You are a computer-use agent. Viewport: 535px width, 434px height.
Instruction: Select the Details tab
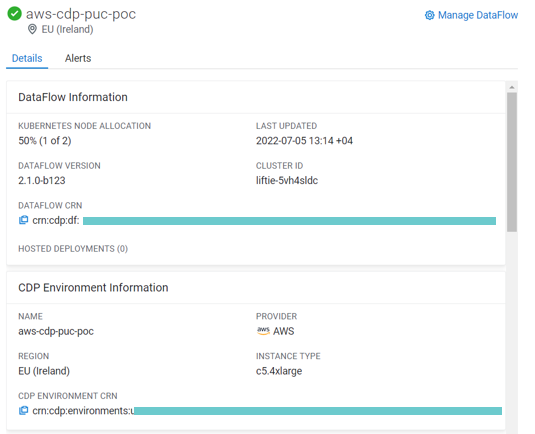pos(27,58)
